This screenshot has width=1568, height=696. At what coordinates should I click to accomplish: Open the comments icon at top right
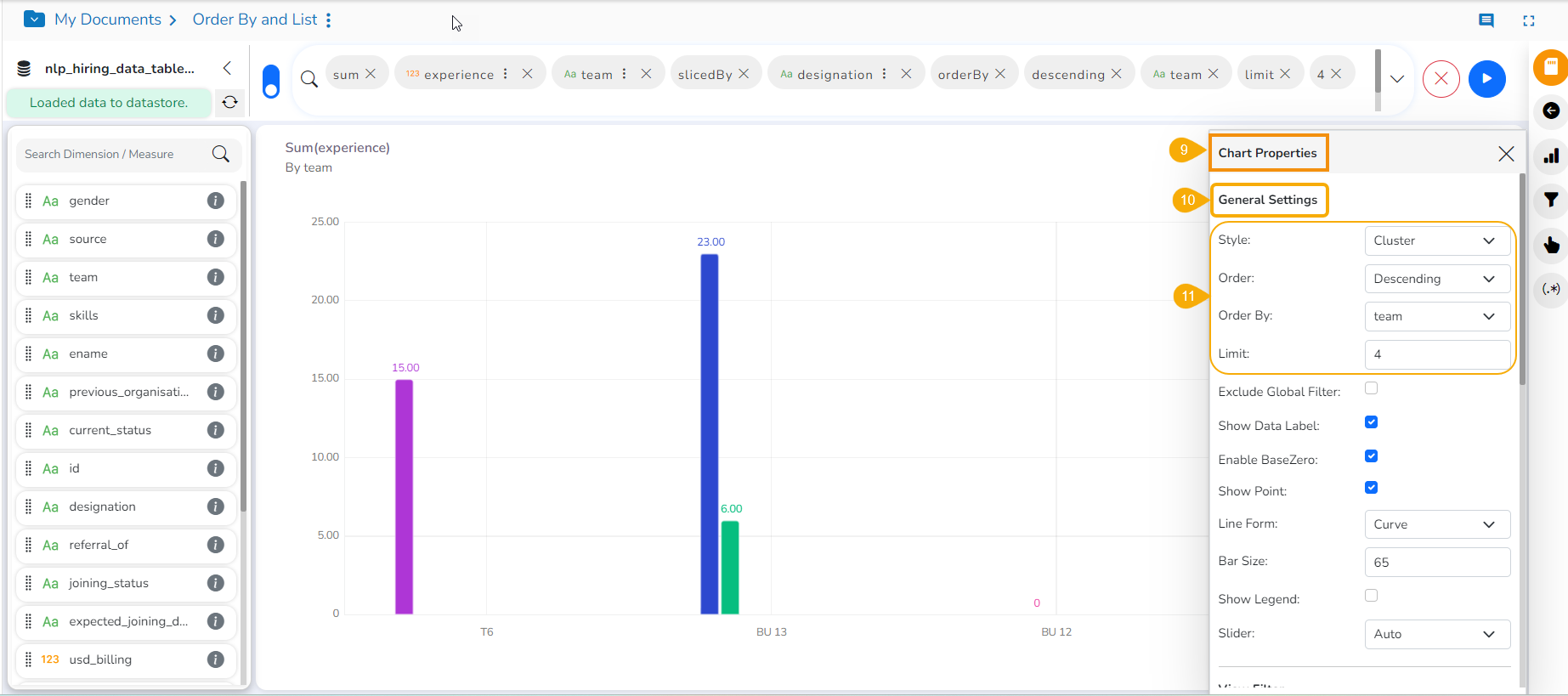click(1486, 20)
